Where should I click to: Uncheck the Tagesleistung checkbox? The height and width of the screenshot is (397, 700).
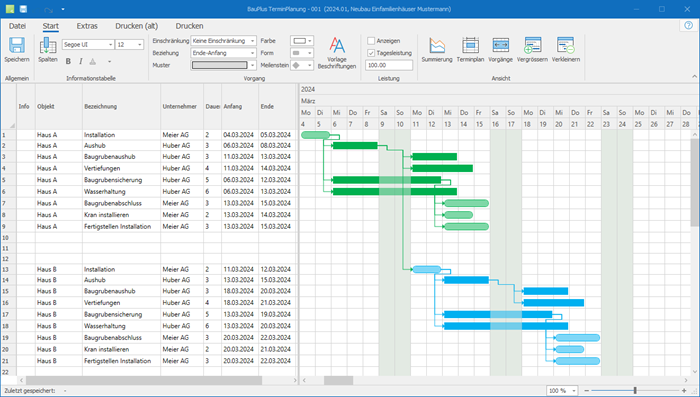371,53
